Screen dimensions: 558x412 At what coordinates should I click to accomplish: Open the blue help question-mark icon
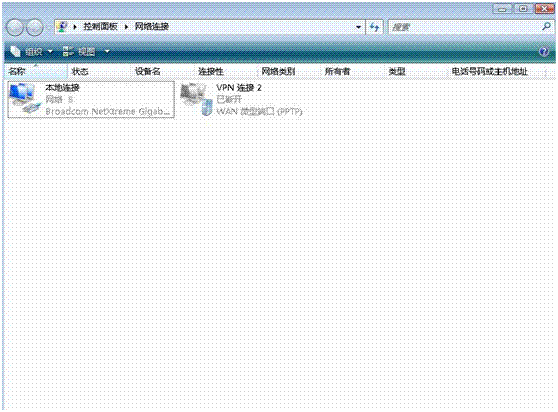tap(544, 52)
